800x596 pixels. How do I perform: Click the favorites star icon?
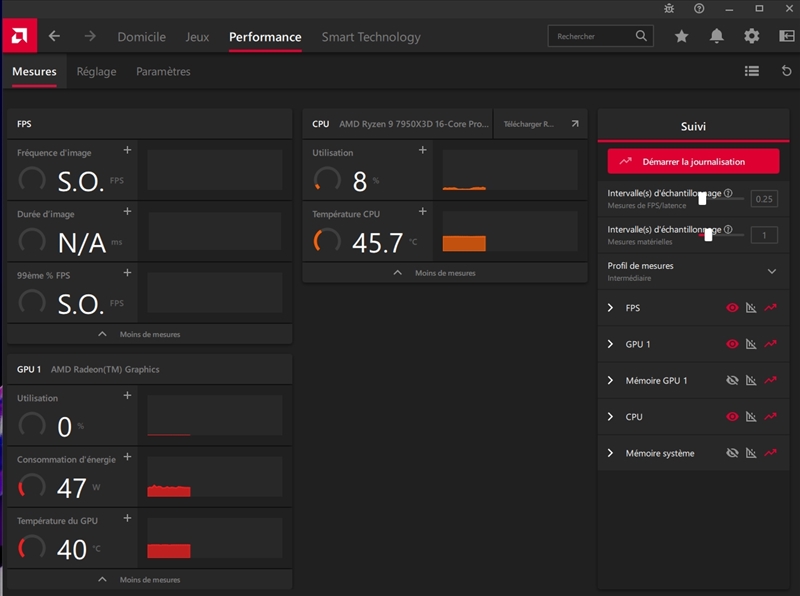[682, 36]
